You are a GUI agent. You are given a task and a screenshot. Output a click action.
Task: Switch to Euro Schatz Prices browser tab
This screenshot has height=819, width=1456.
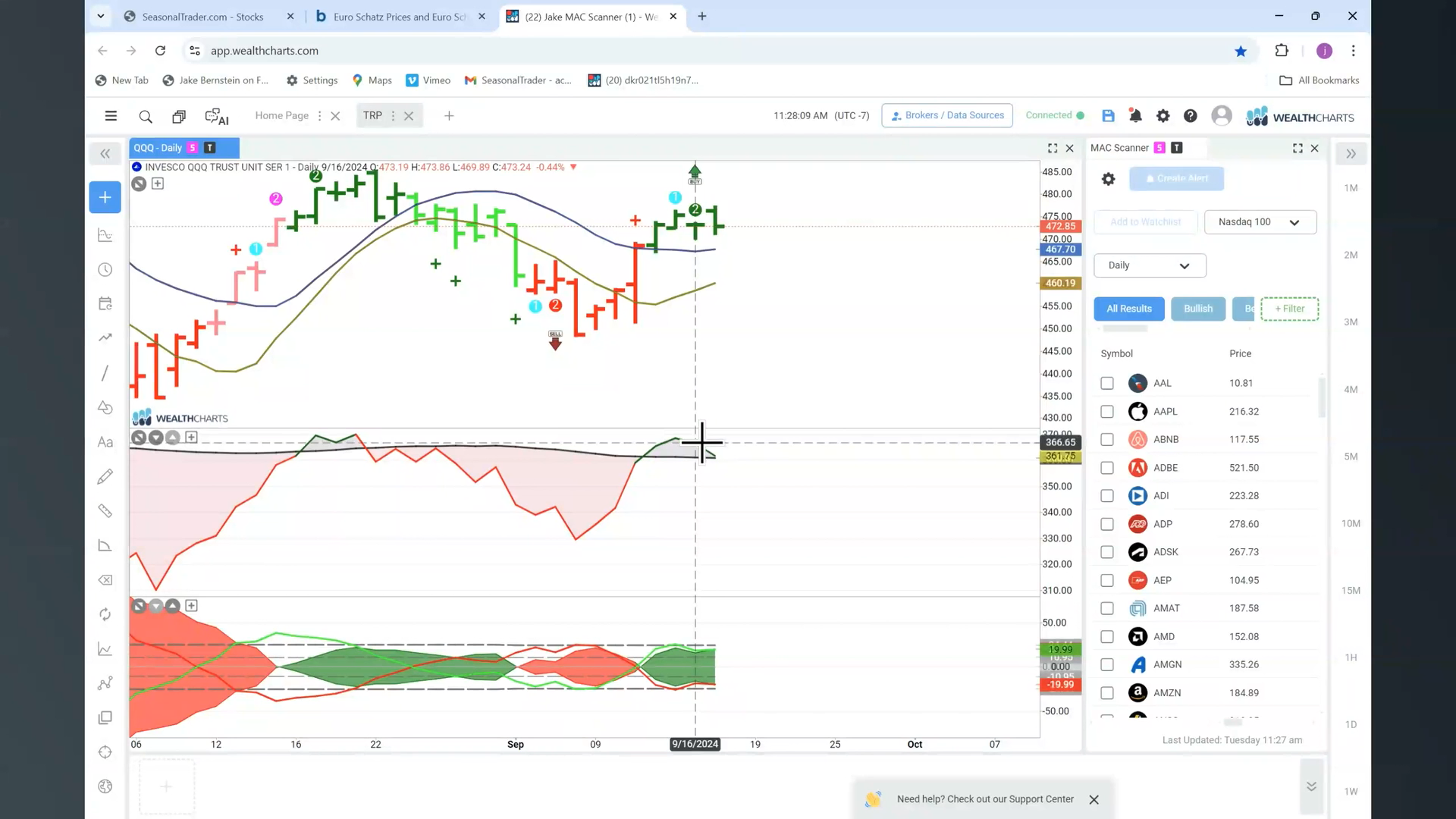(400, 17)
